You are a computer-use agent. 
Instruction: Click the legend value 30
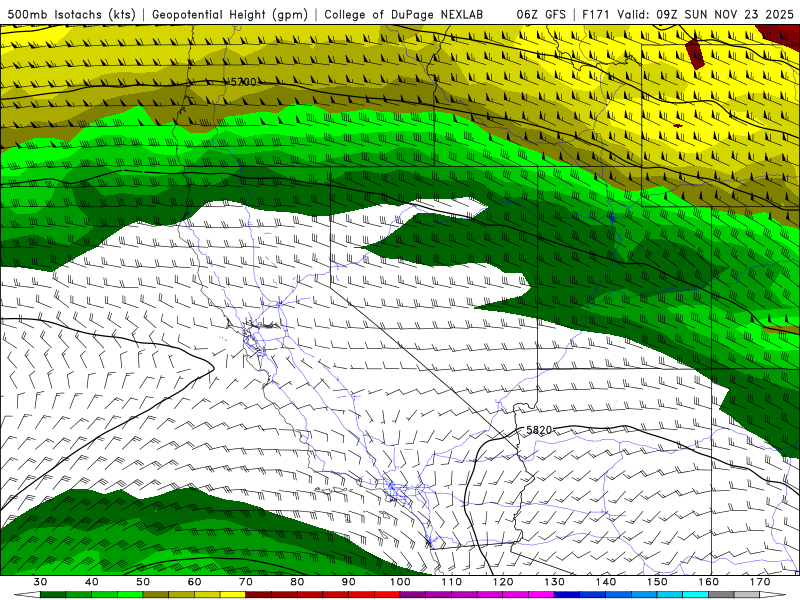coord(40,582)
